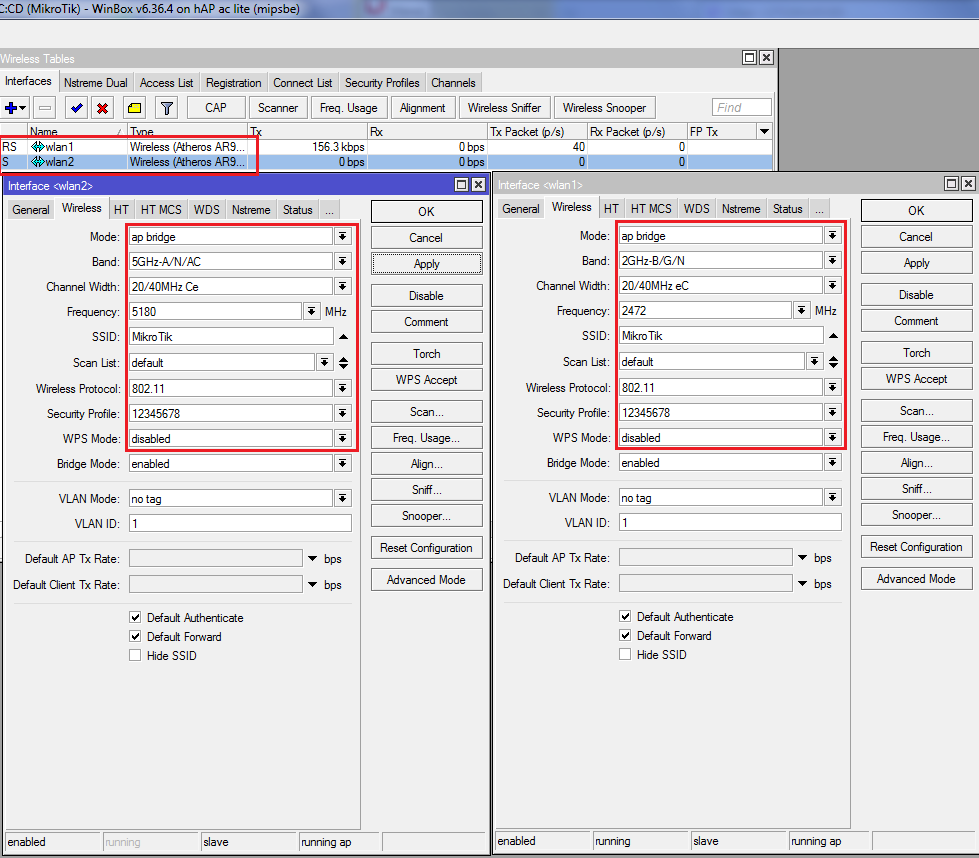The image size is (979, 858).
Task: Open Band dropdown in wlan1 window
Action: [x=833, y=260]
